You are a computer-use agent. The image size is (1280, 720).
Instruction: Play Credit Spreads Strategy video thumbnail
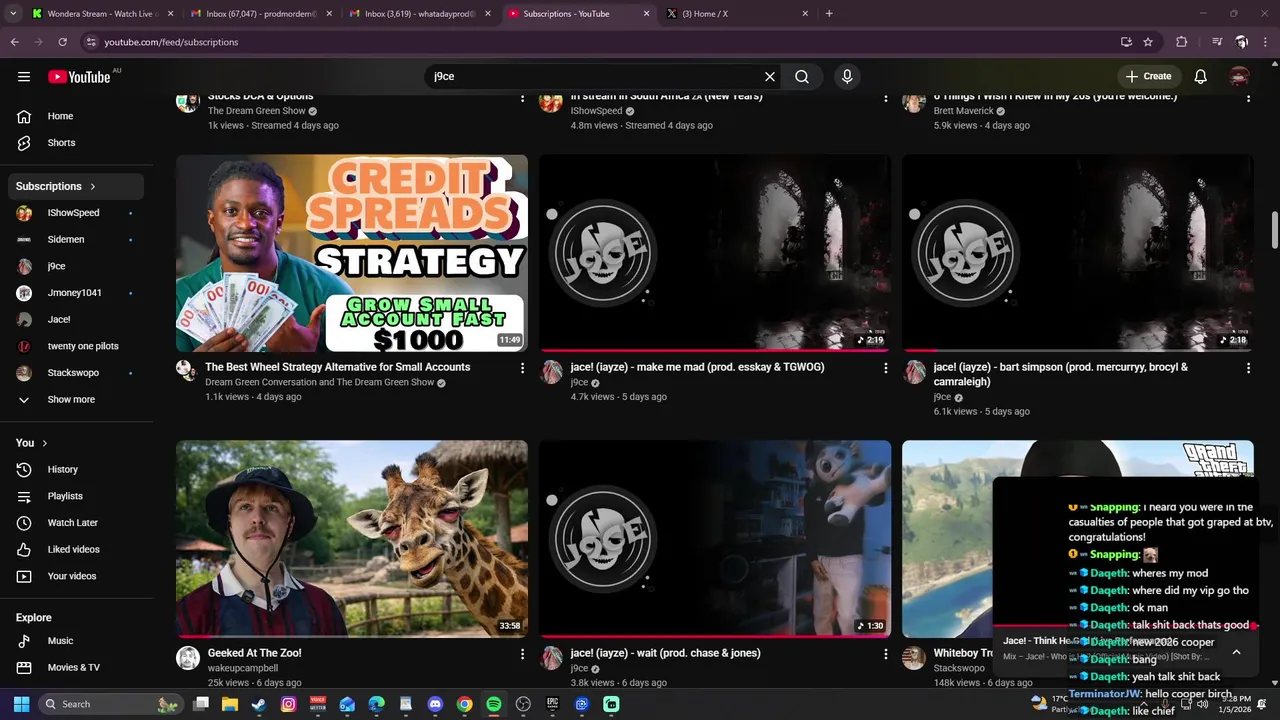(x=352, y=253)
